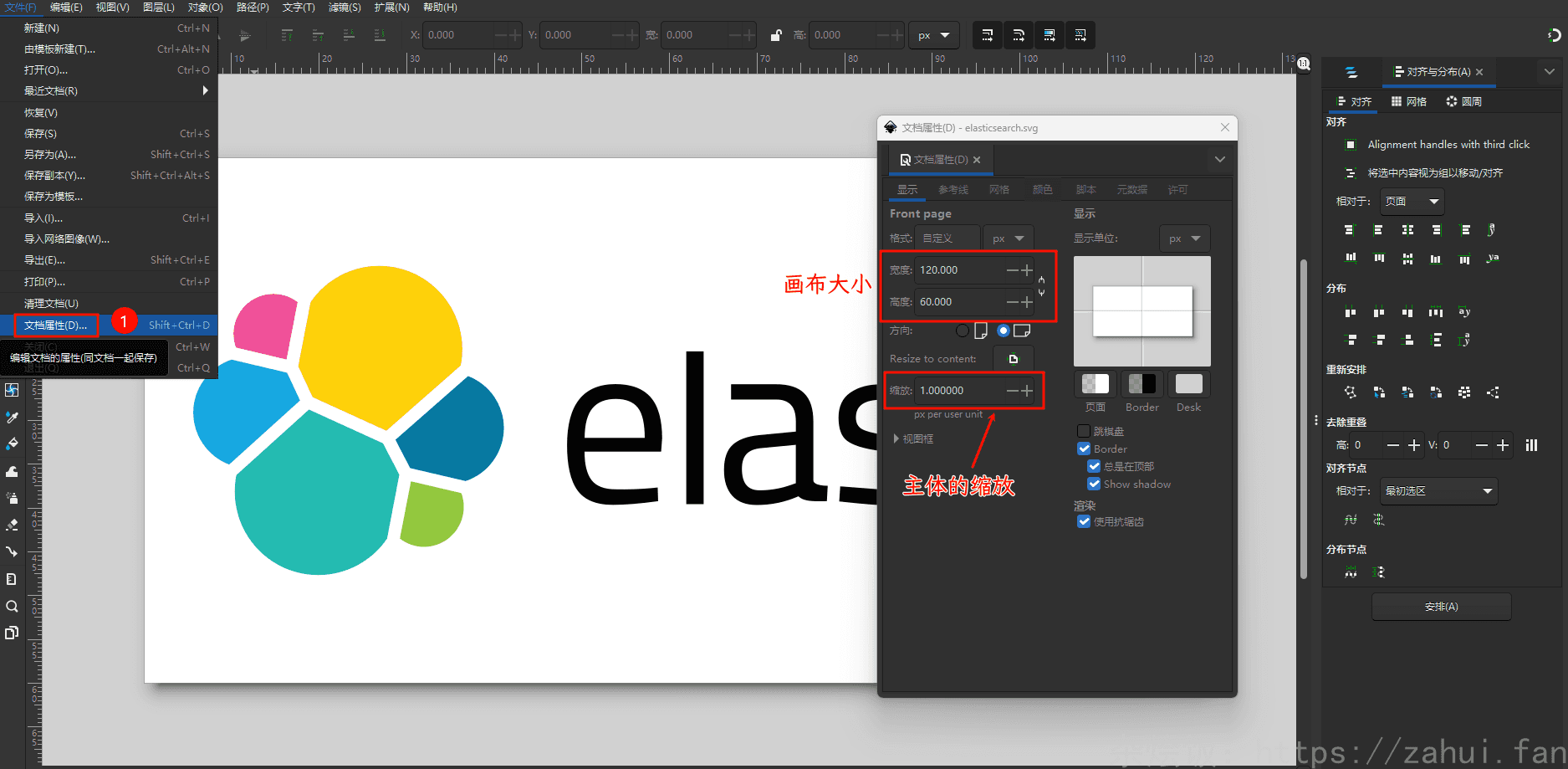The image size is (1568, 769).
Task: Click the remove overlaps icon beside V field
Action: coord(1531,445)
